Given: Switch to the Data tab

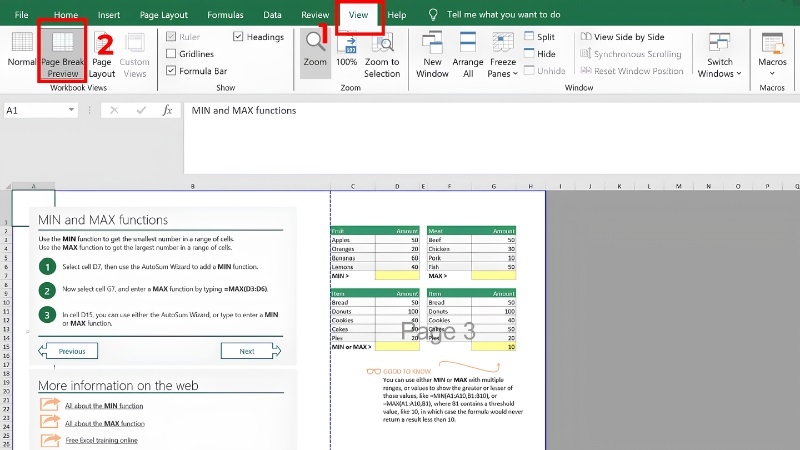Looking at the screenshot, I should point(272,15).
